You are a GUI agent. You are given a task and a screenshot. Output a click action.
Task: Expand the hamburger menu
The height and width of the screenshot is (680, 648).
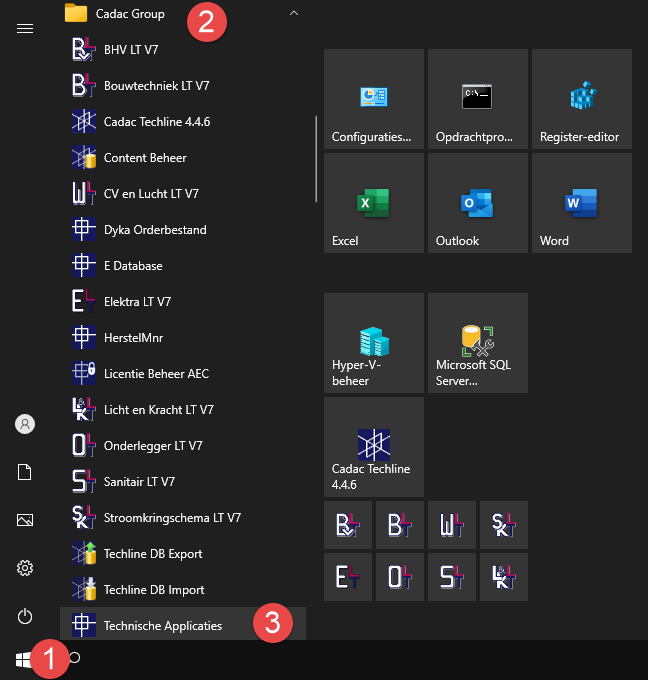click(25, 29)
